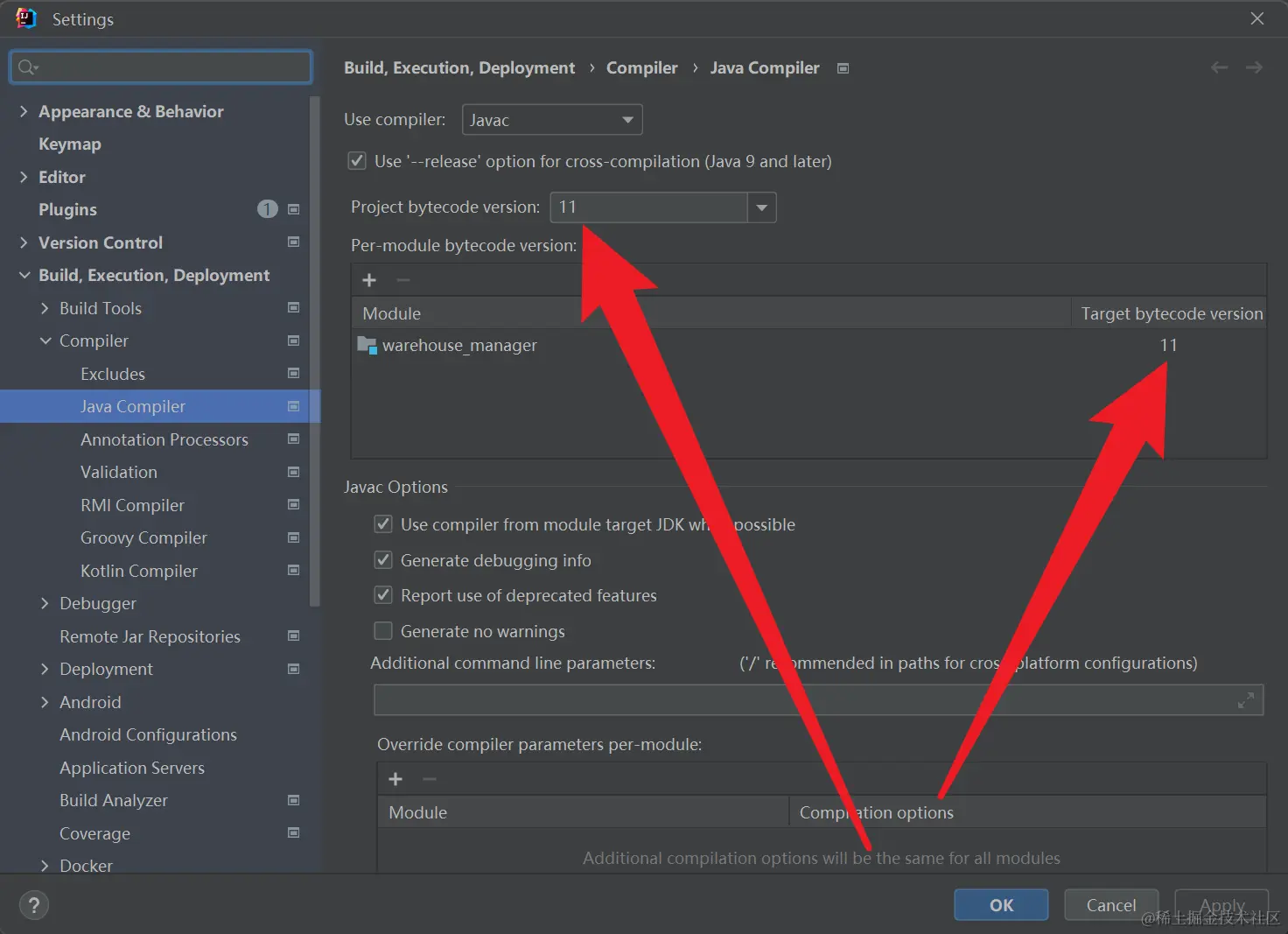Click the project-level icon beside Groovy Compiler

click(x=294, y=537)
